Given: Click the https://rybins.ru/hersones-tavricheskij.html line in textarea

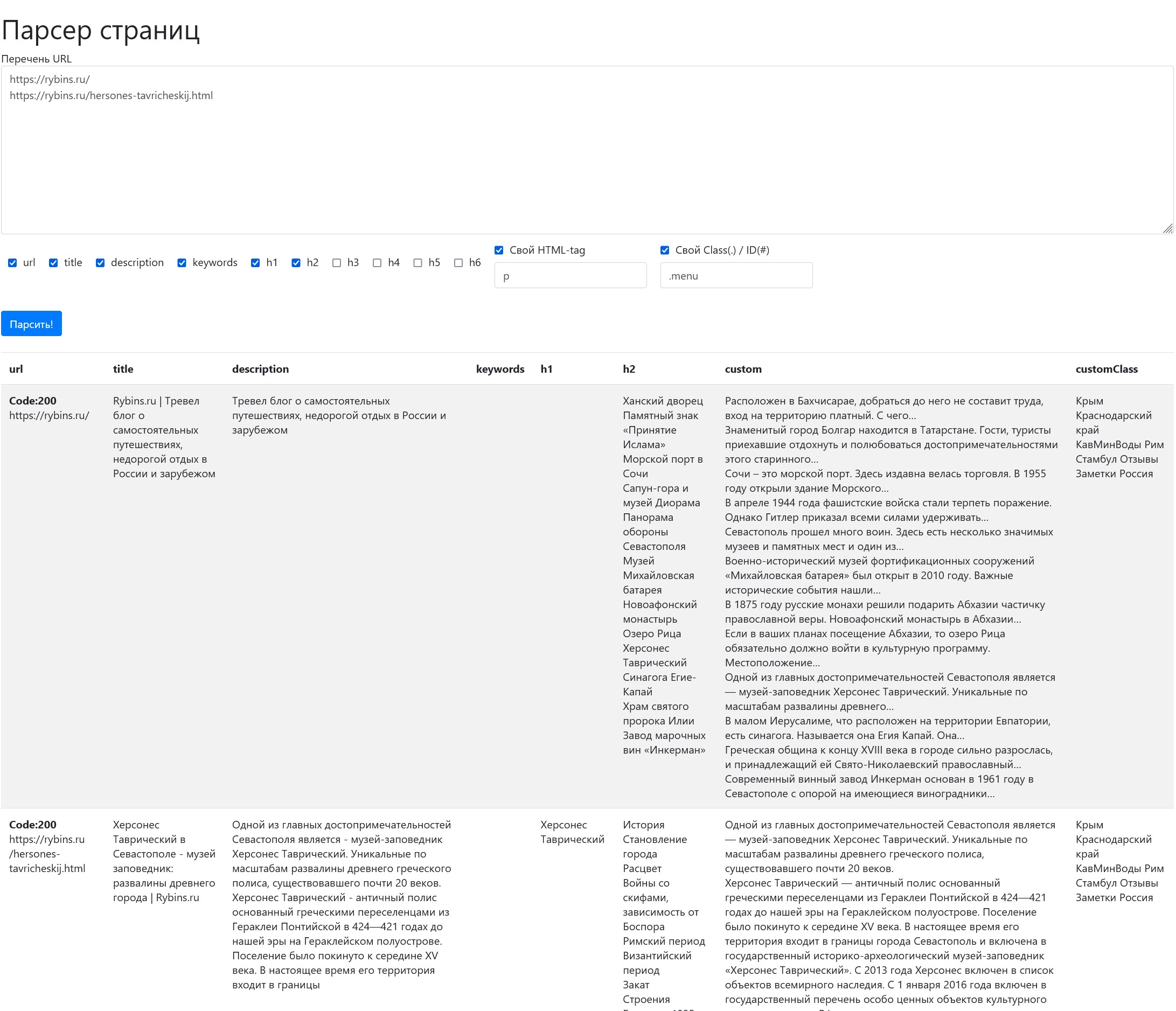Looking at the screenshot, I should click(x=111, y=95).
